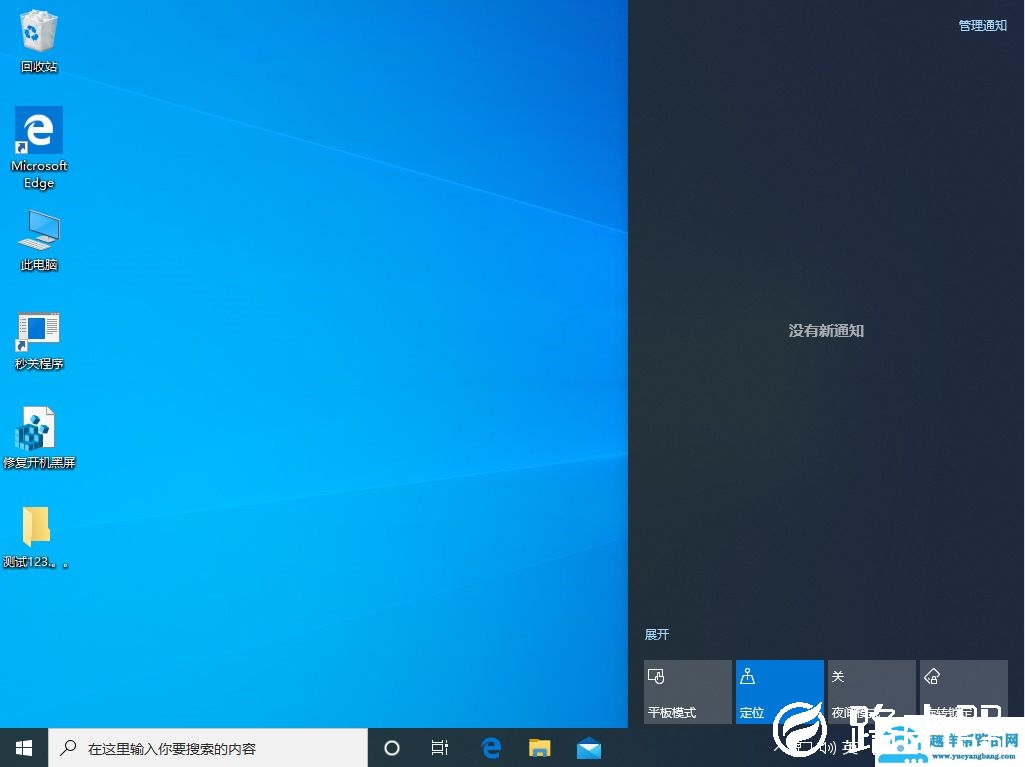Open the Mail app on the taskbar

588,748
